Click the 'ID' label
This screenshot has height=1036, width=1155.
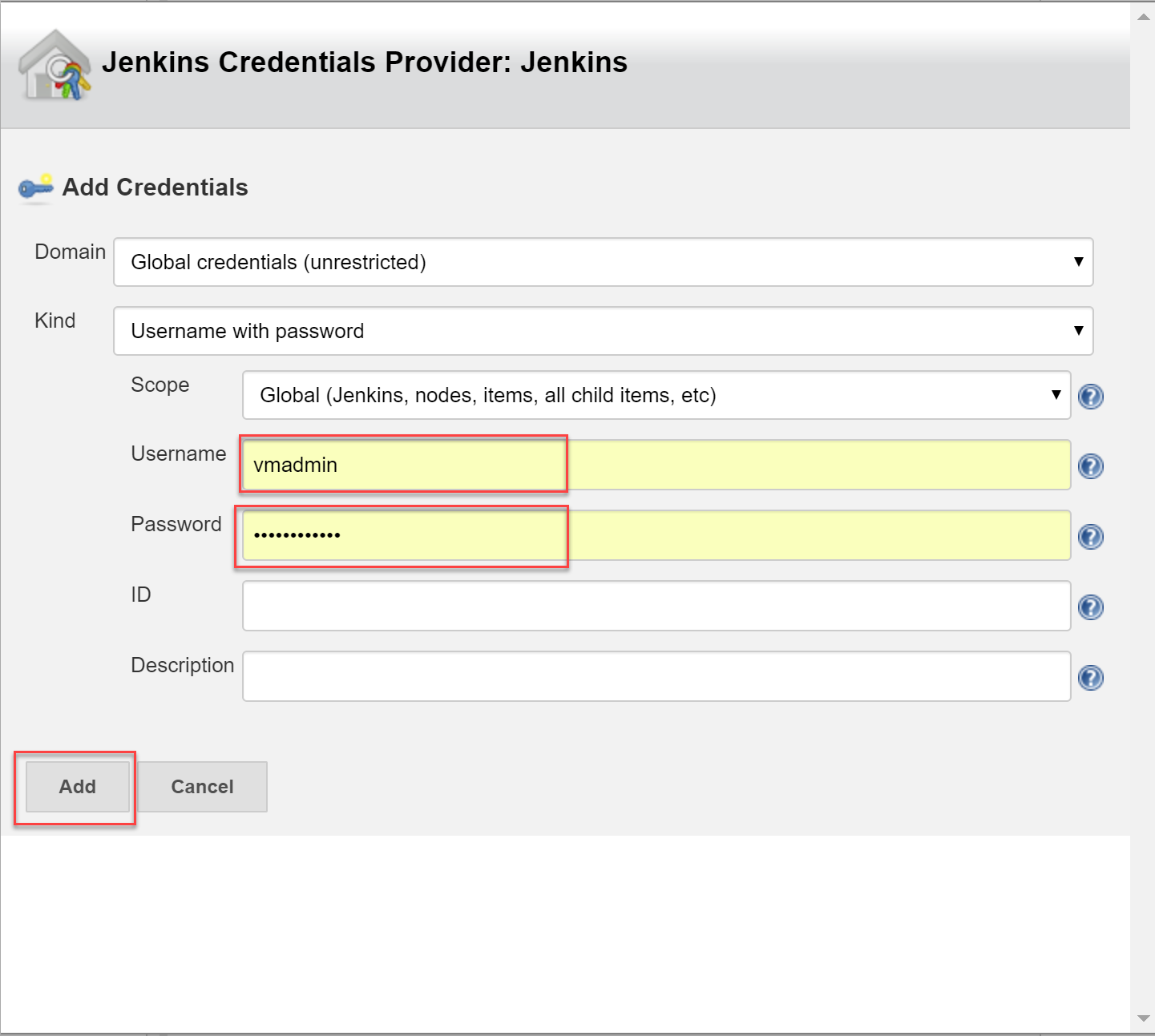coord(141,595)
